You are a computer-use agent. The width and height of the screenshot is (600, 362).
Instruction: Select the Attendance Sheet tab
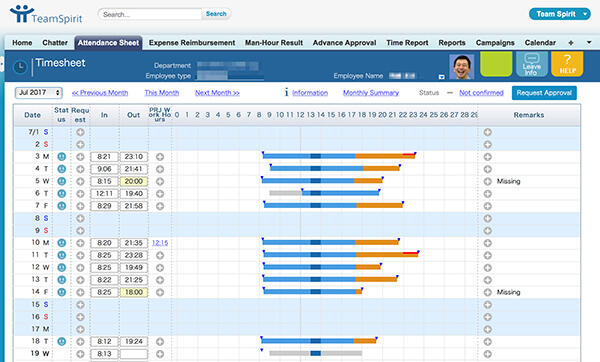click(x=108, y=43)
